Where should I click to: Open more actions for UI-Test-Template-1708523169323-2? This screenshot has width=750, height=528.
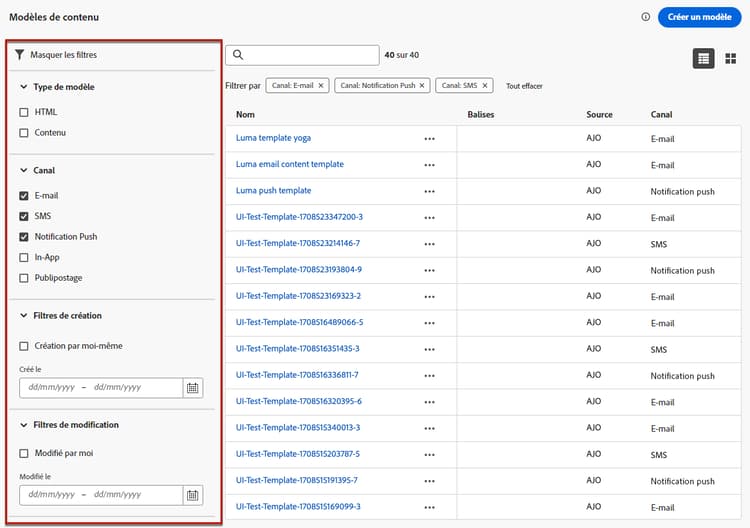pyautogui.click(x=430, y=297)
